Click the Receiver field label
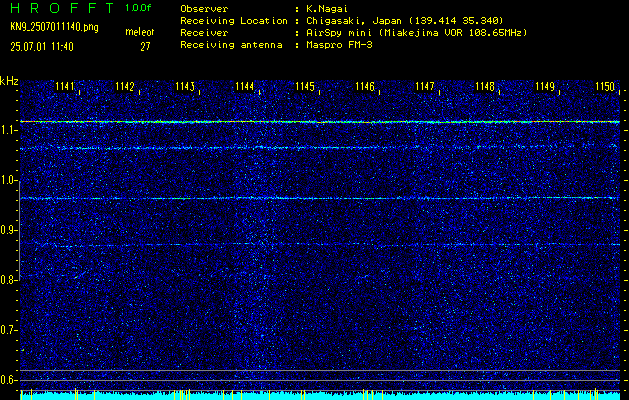The width and height of the screenshot is (629, 400). point(204,33)
